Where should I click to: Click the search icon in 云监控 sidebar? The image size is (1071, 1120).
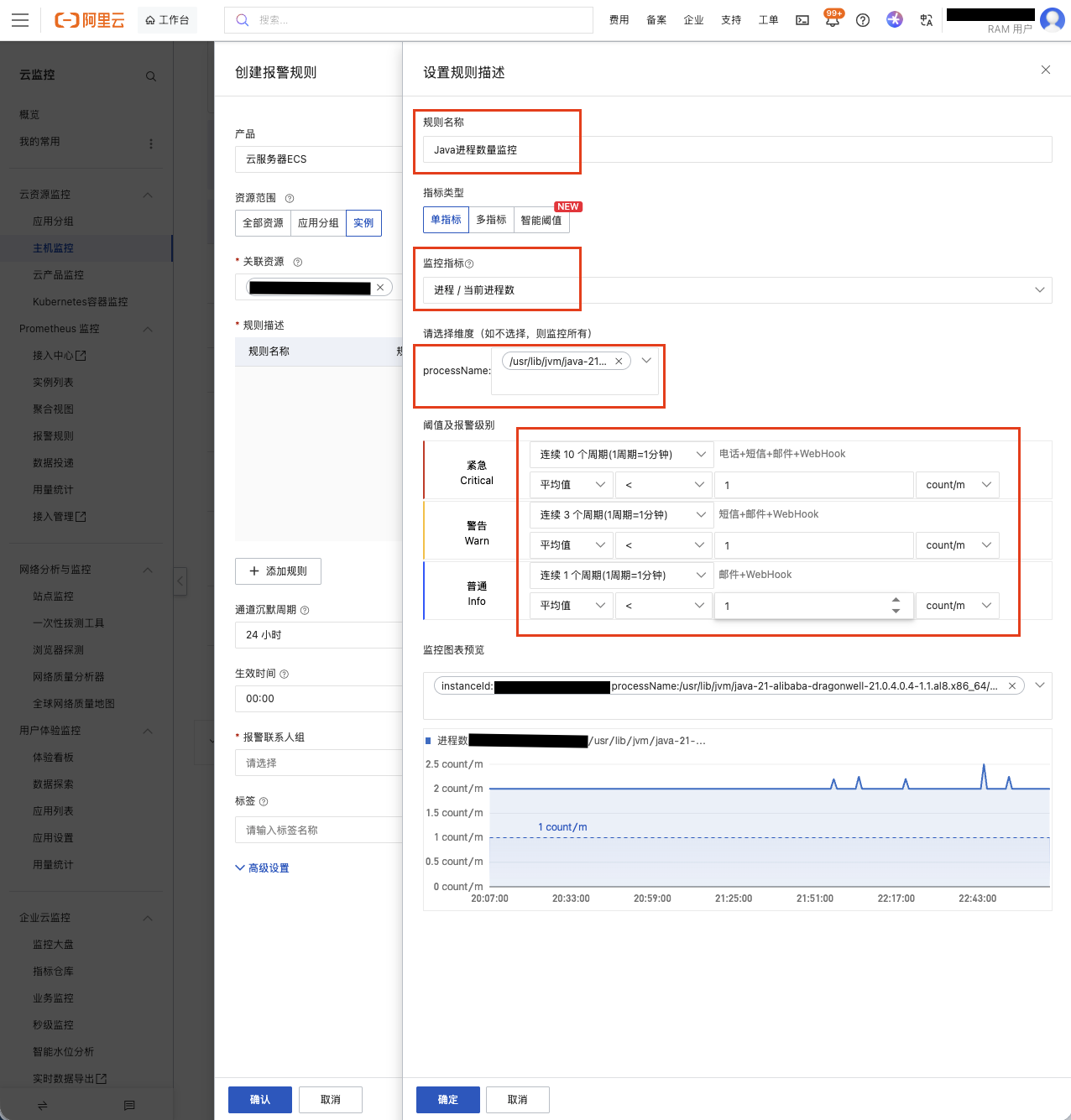click(151, 76)
